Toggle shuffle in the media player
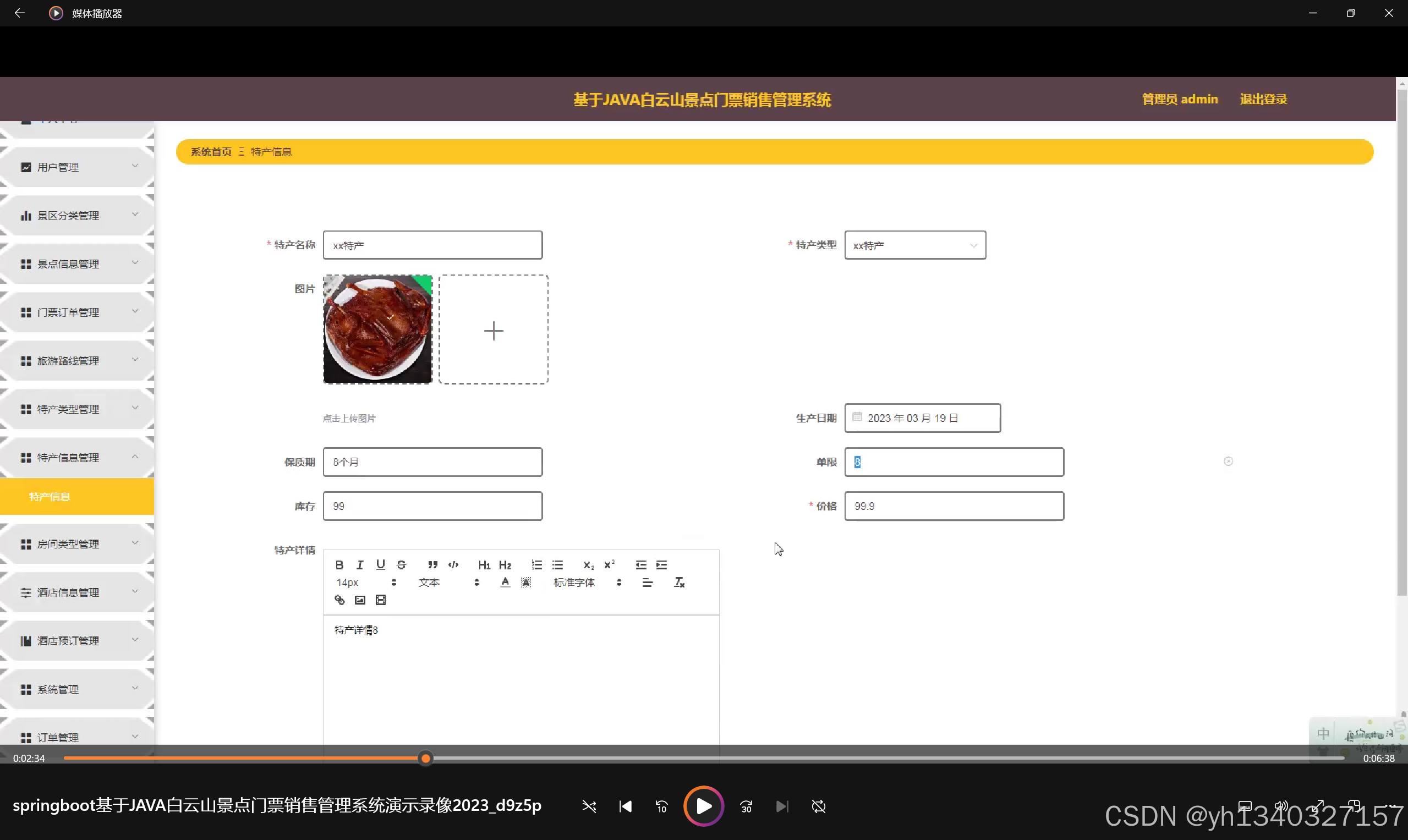 pos(589,806)
